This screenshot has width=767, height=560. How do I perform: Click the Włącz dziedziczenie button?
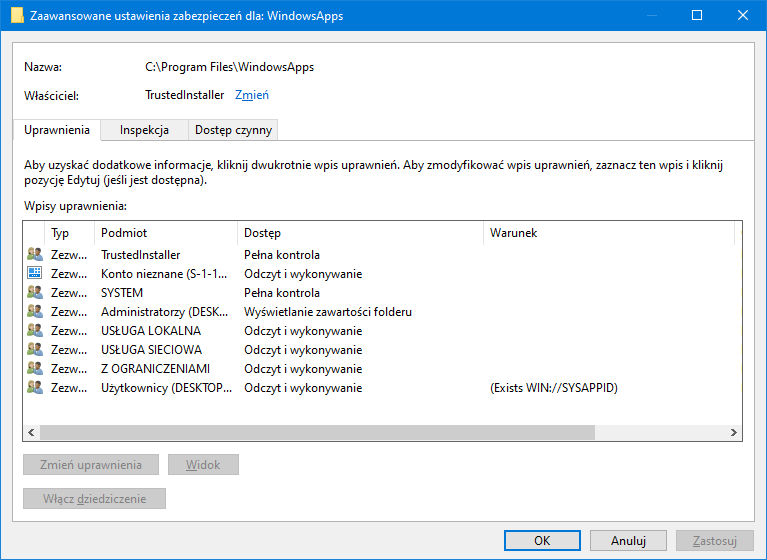(94, 498)
